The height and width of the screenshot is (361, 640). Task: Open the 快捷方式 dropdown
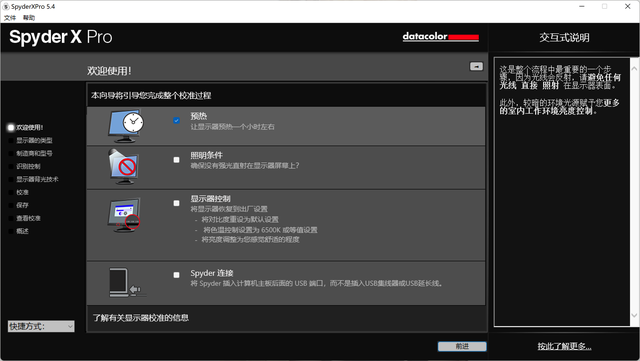[x=41, y=326]
